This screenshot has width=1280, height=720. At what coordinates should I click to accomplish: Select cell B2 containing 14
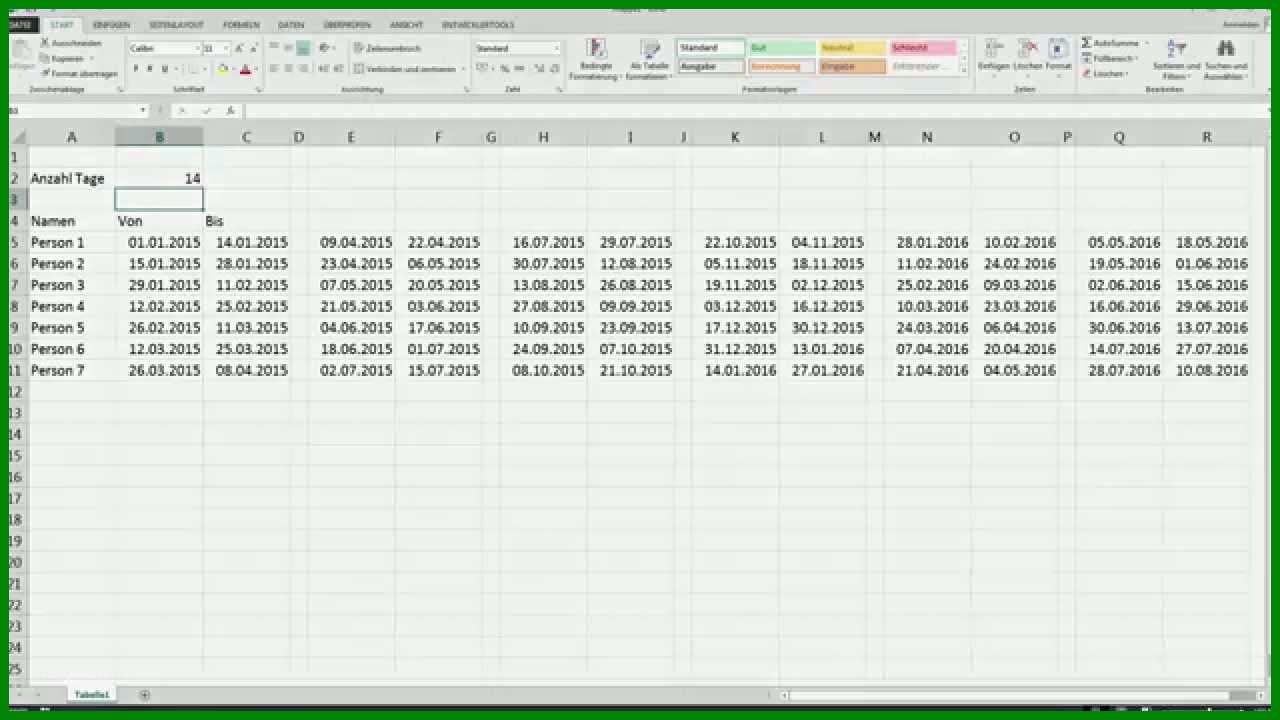[159, 178]
